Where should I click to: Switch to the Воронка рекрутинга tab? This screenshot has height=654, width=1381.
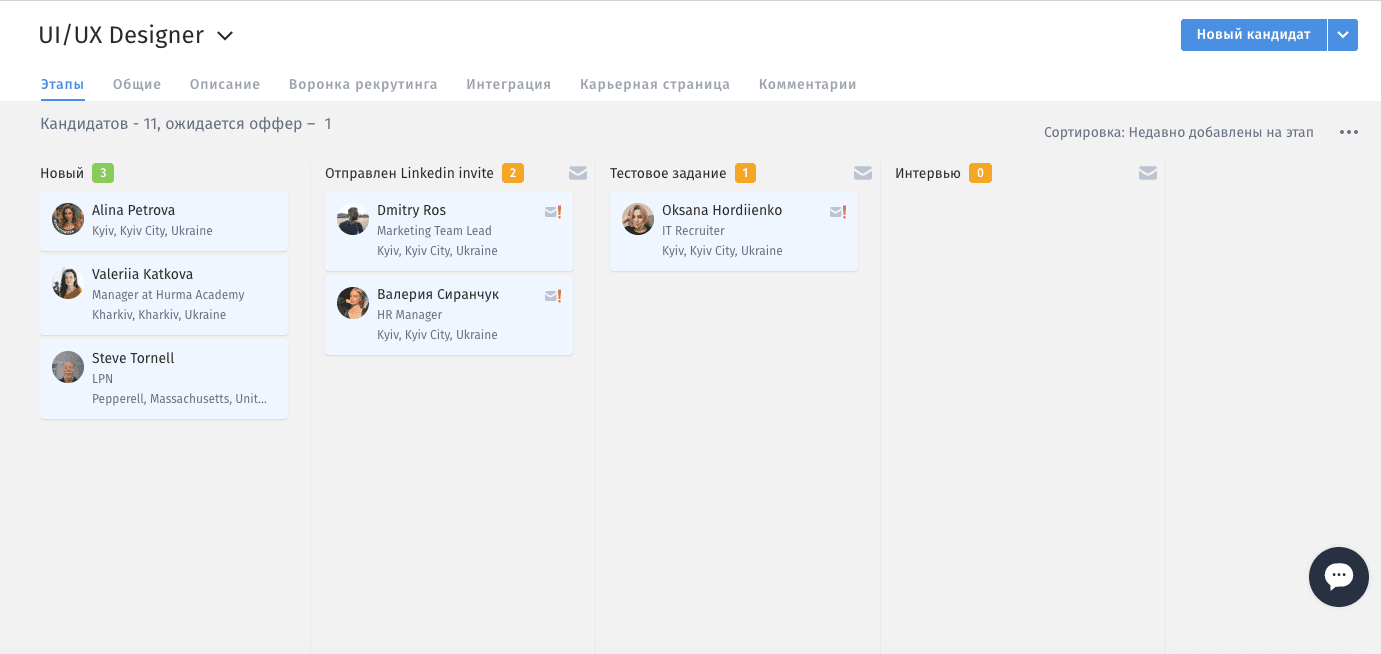pyautogui.click(x=363, y=85)
